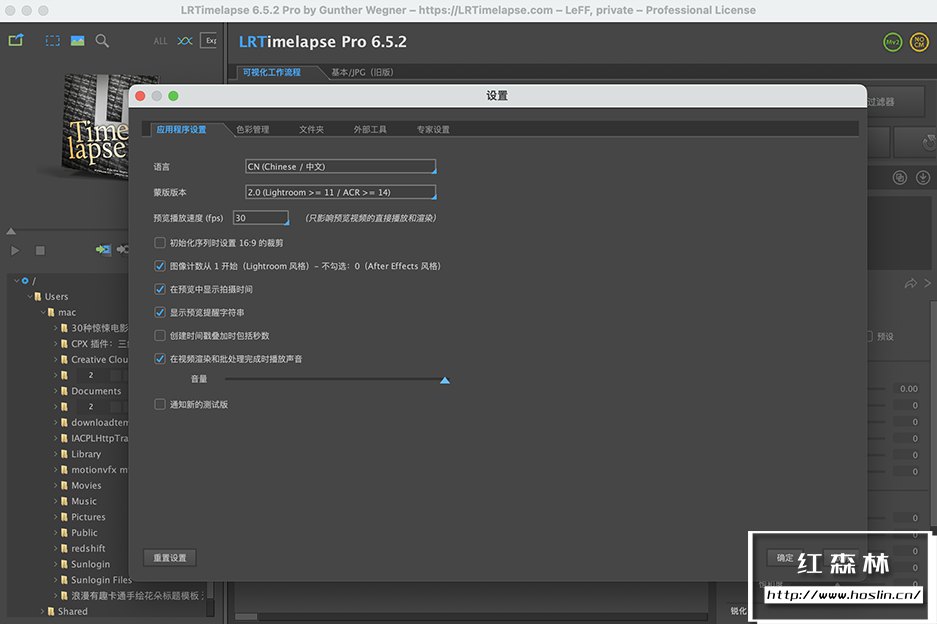Viewport: 937px width, 624px height.
Task: Click the 音量 volume slider handle
Action: [445, 380]
